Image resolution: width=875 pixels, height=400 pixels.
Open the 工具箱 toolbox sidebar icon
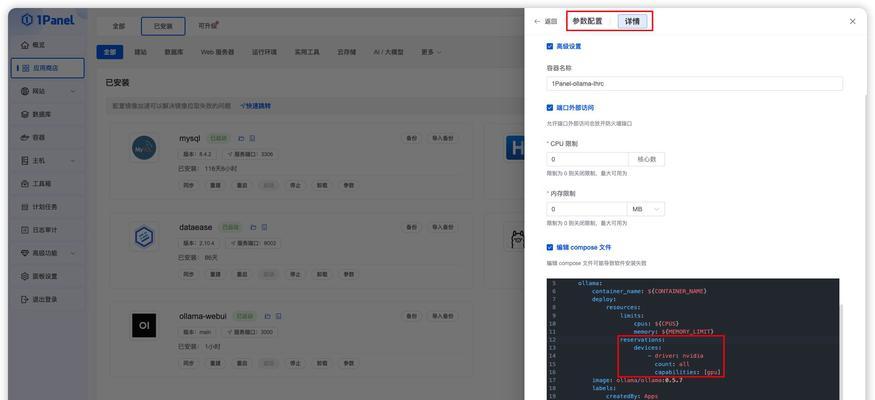(25, 184)
